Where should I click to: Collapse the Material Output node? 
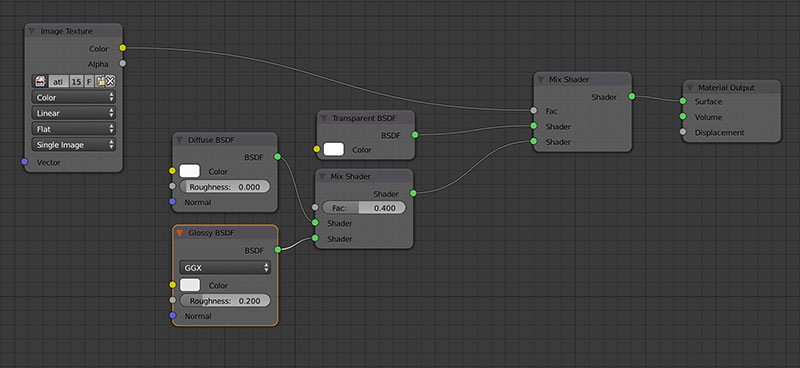coord(689,88)
